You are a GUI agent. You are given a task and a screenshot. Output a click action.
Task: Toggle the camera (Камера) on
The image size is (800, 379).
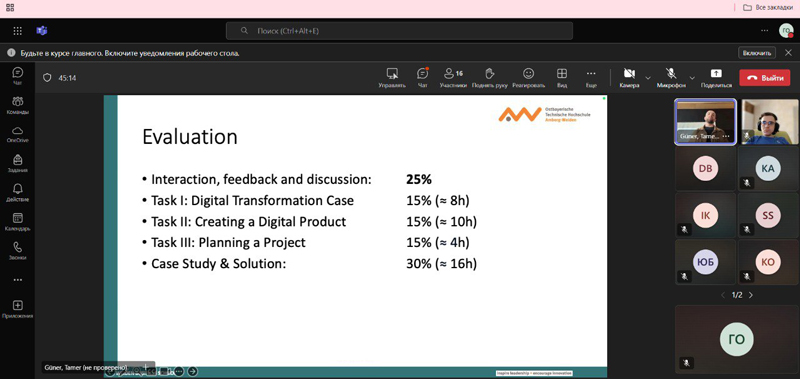pyautogui.click(x=629, y=78)
